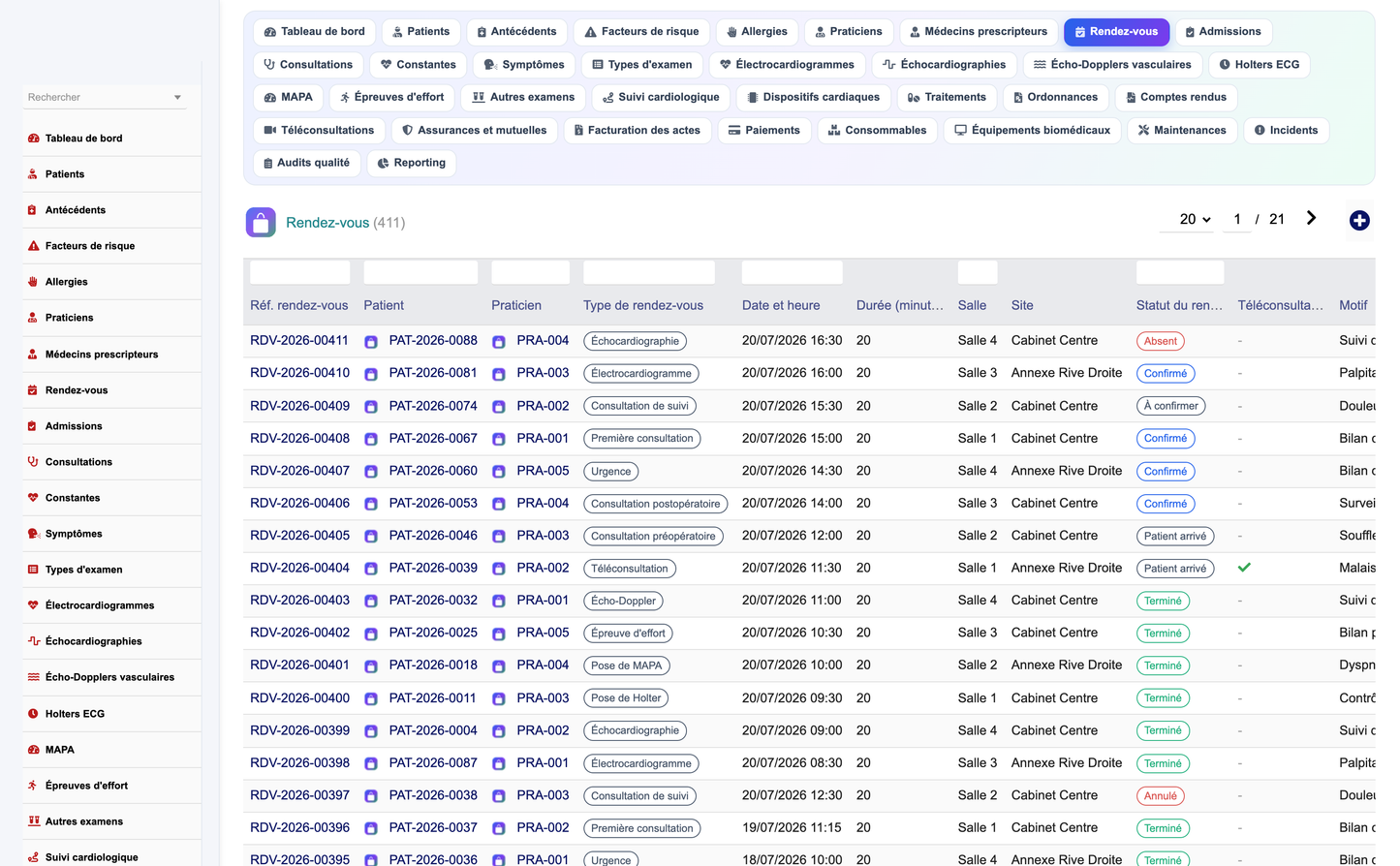Click the Consultation postopératoire type badge
The image size is (1400, 866).
pyautogui.click(x=655, y=504)
